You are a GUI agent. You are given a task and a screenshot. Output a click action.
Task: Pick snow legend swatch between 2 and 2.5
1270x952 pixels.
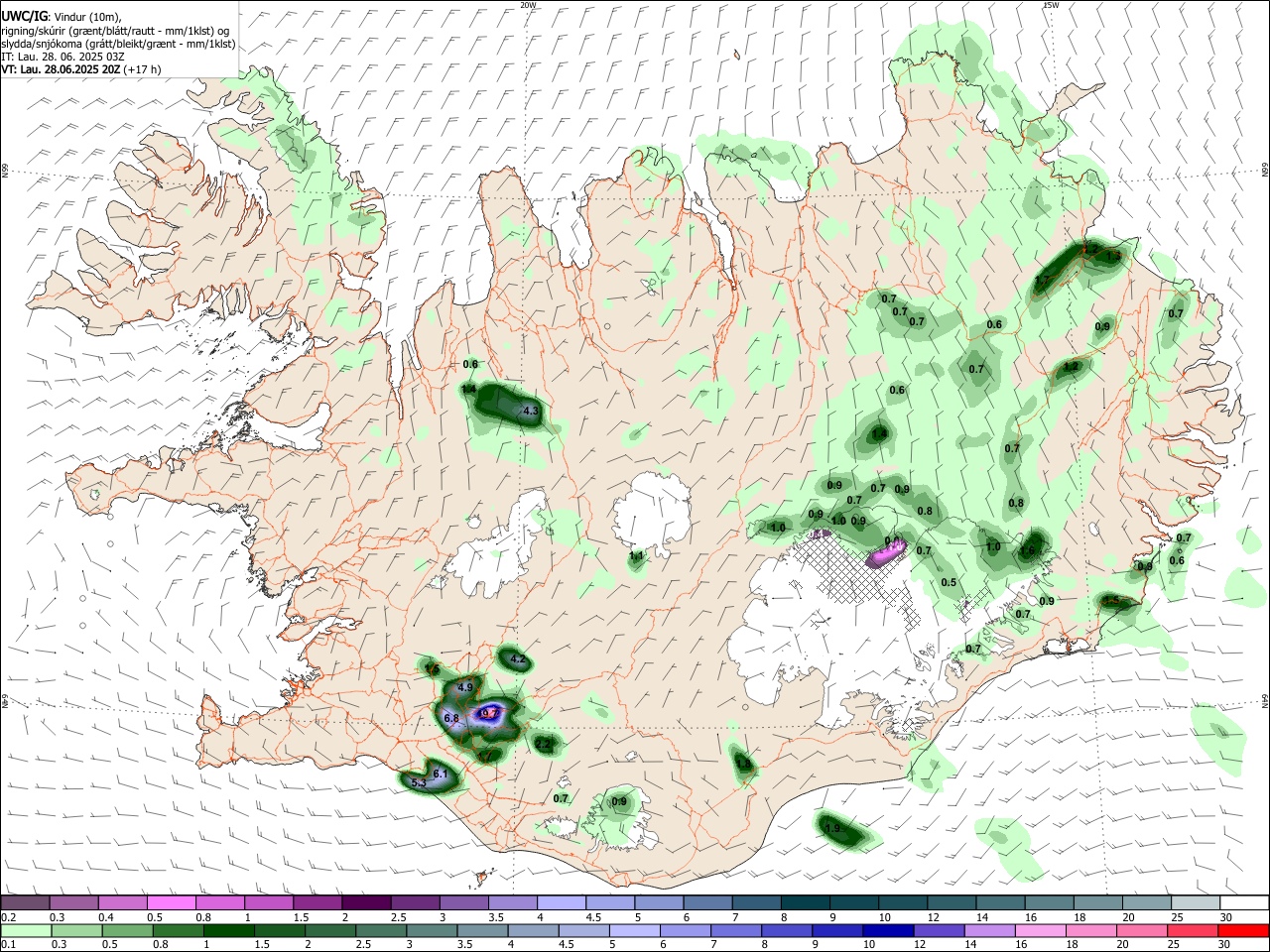tap(366, 902)
